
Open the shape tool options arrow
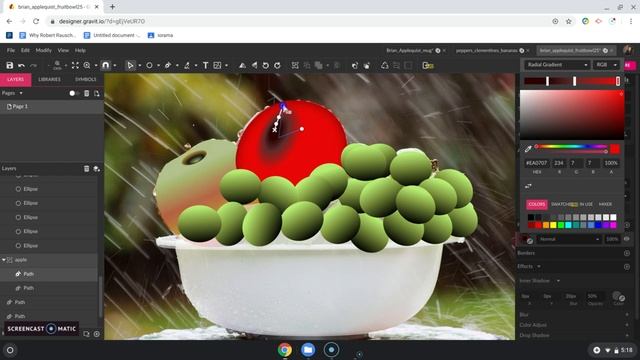click(x=158, y=65)
